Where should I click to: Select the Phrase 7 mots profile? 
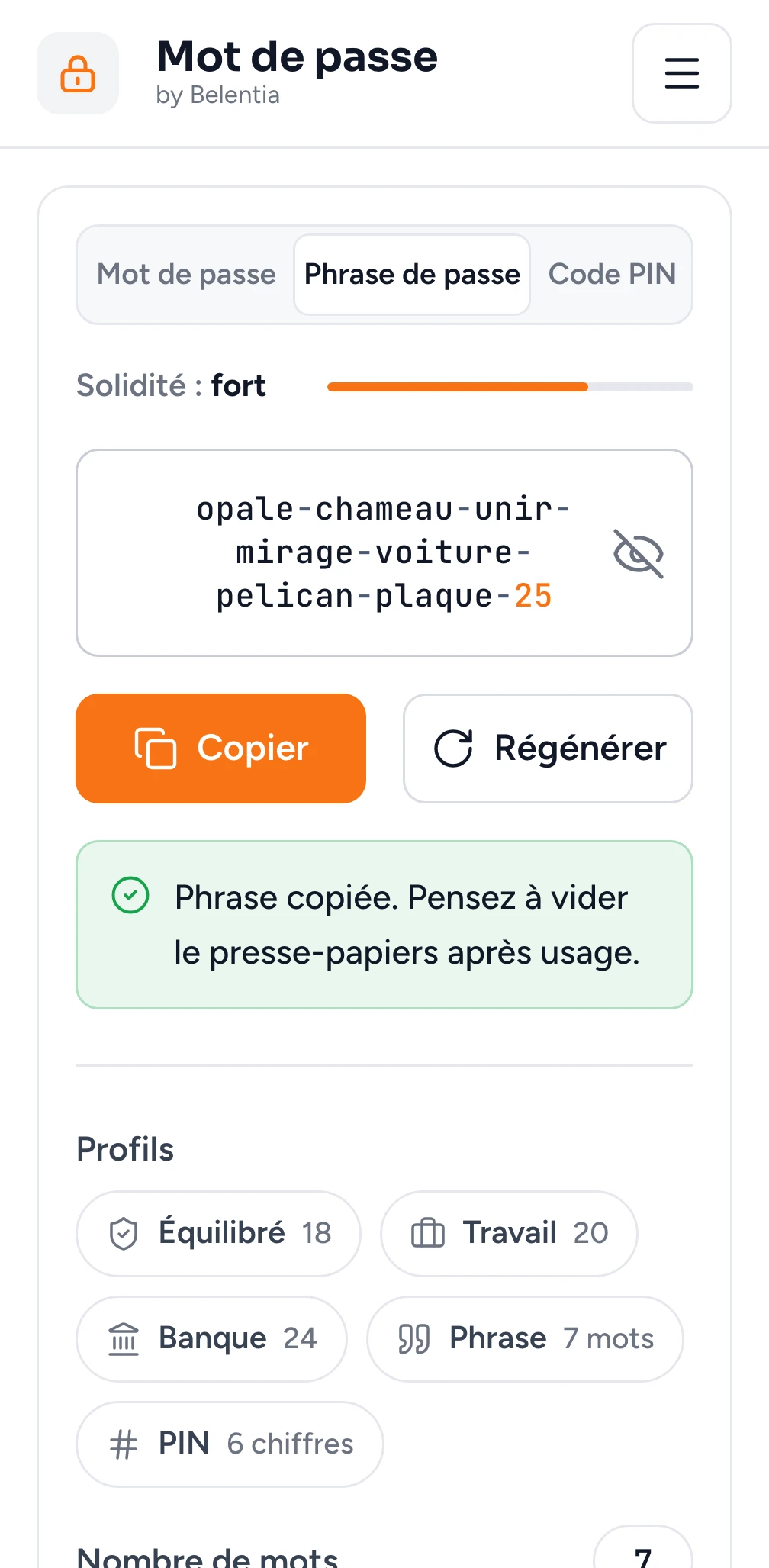(525, 1339)
